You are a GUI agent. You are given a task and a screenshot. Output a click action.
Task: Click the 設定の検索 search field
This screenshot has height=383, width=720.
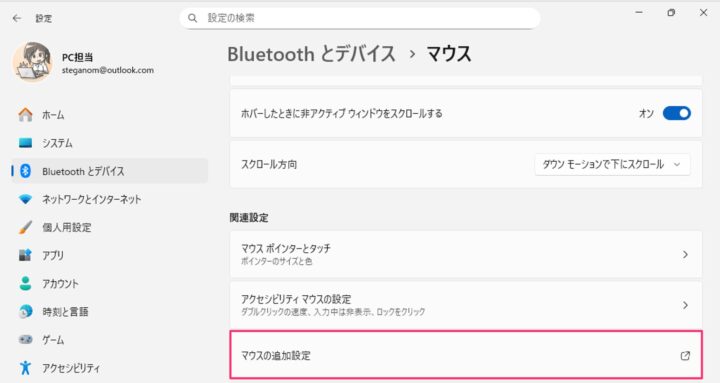click(x=360, y=18)
